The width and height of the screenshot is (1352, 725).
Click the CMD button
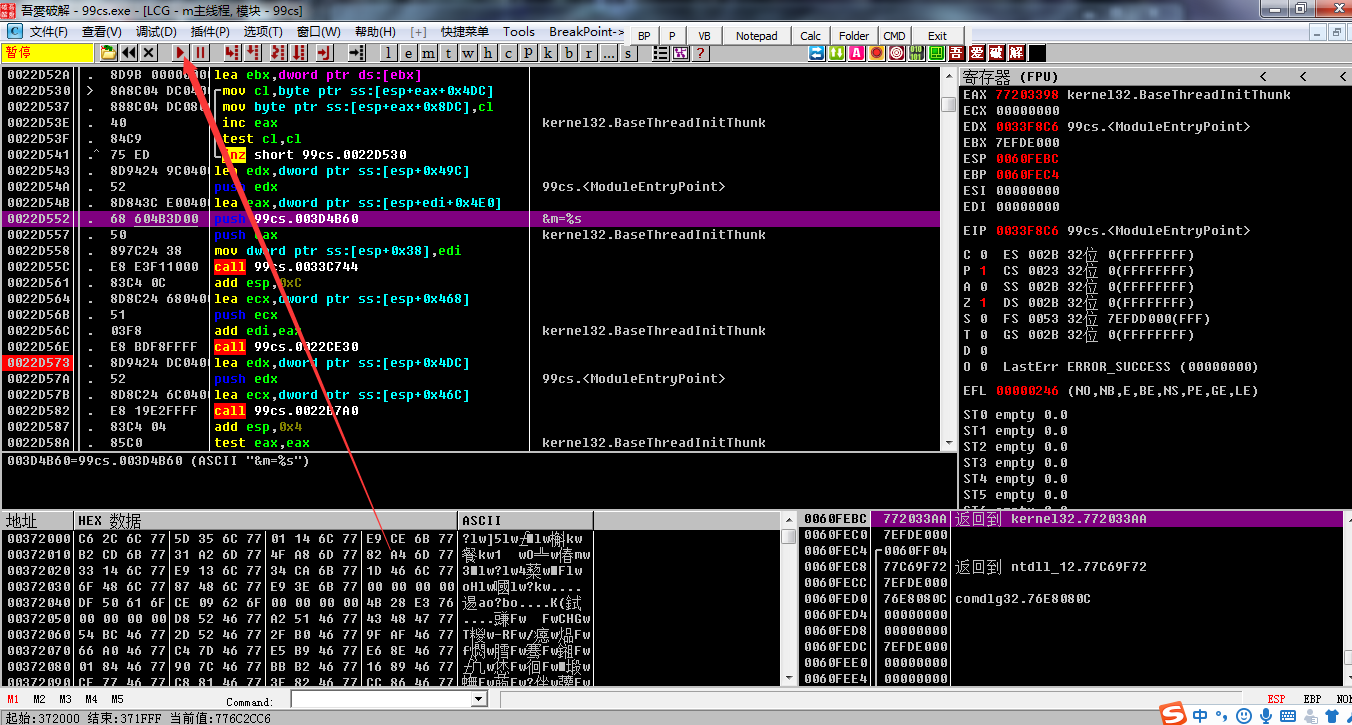pos(894,36)
